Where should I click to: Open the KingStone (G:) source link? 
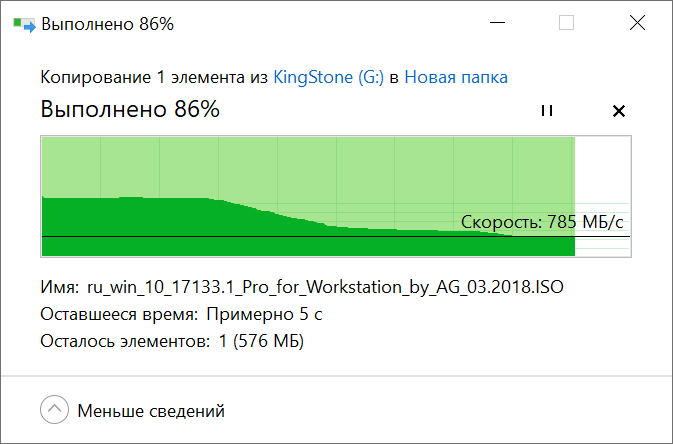click(329, 77)
